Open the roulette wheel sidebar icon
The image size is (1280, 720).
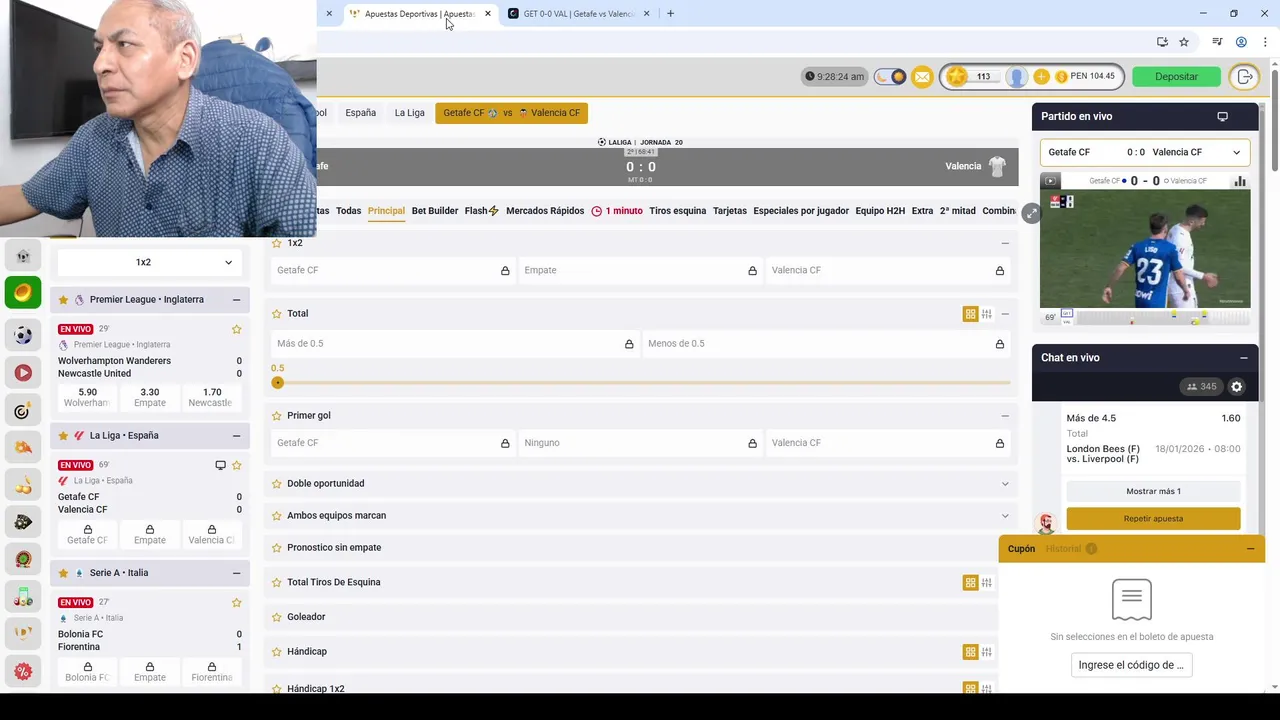(23, 559)
